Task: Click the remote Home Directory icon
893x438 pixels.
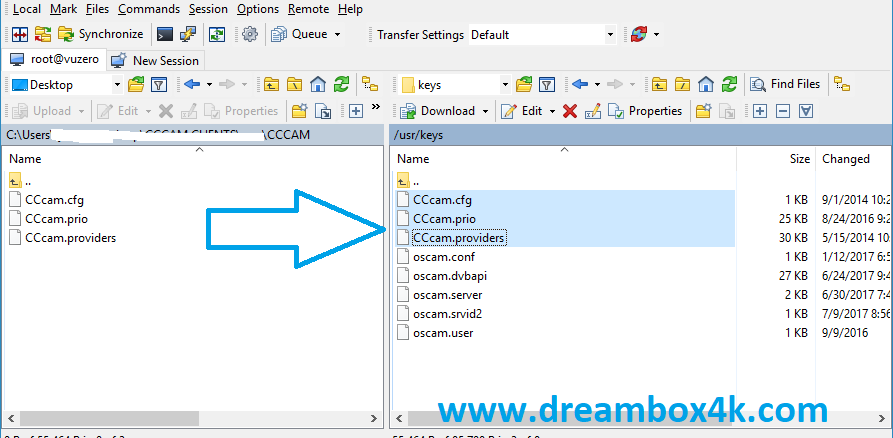Action: 706,85
